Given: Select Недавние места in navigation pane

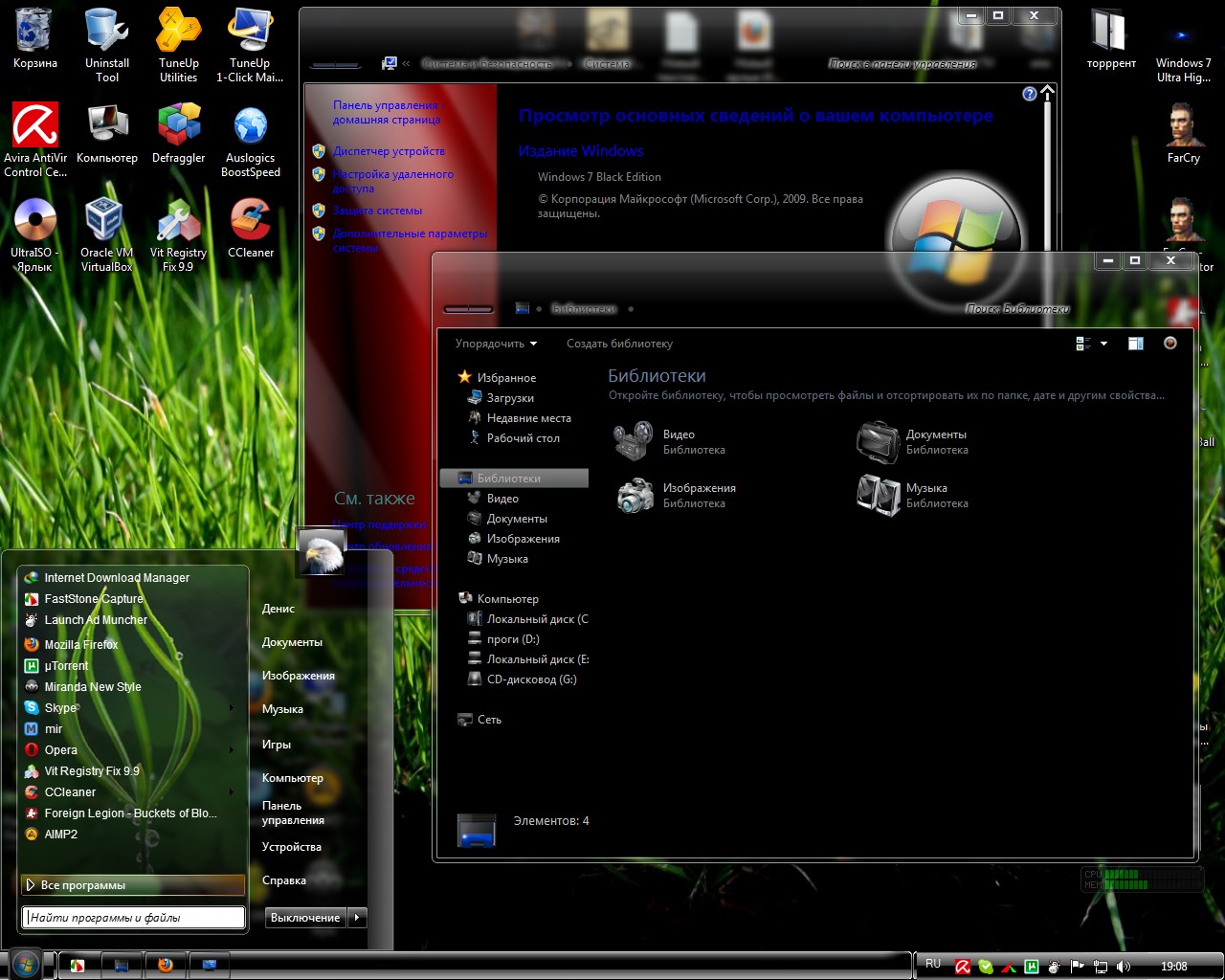Looking at the screenshot, I should [x=528, y=418].
